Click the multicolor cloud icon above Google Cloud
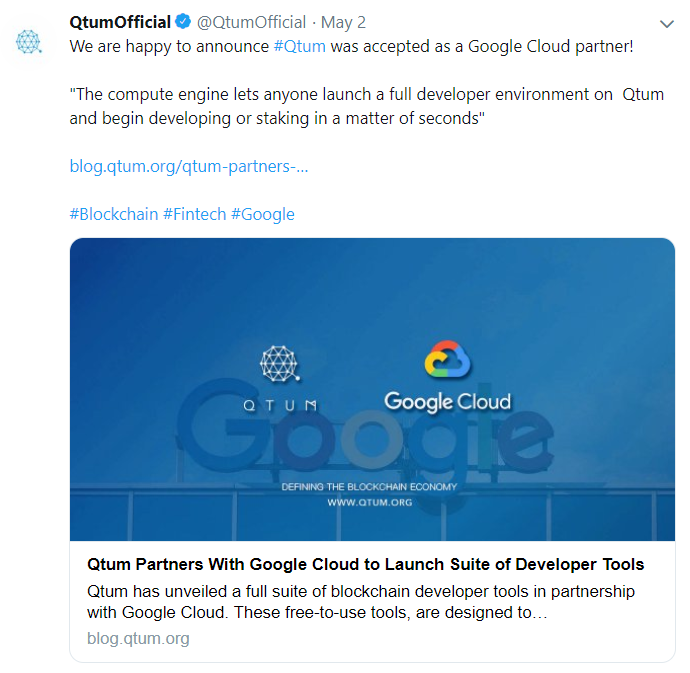Image resolution: width=690 pixels, height=673 pixels. coord(447,362)
